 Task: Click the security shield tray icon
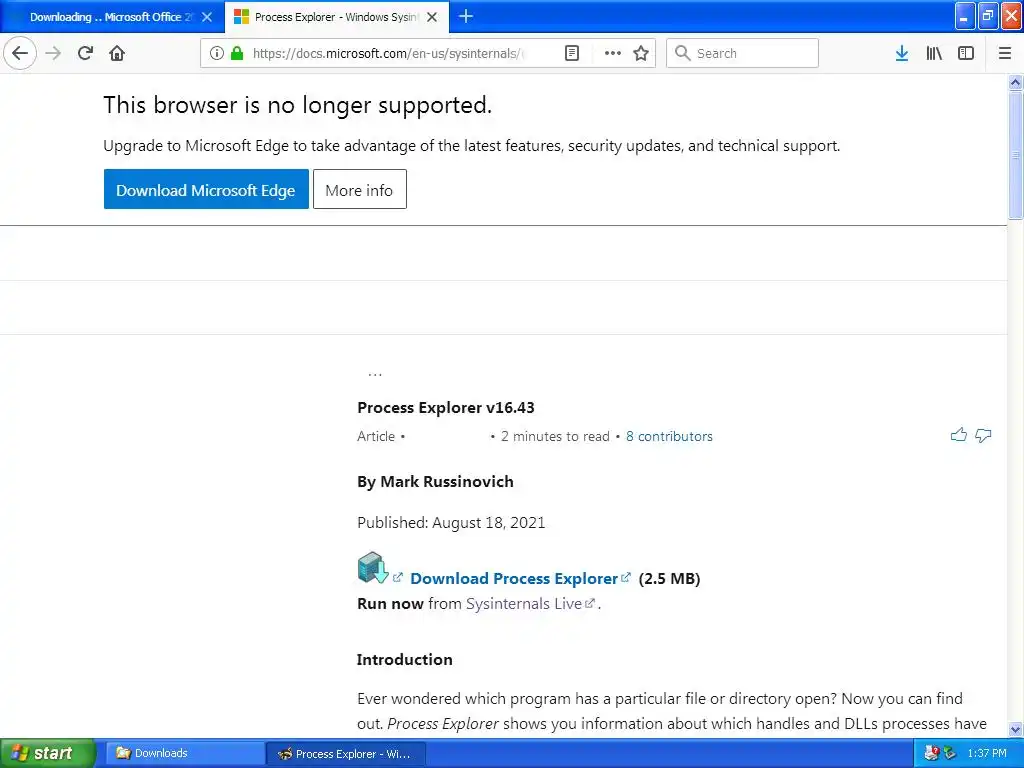click(x=932, y=753)
